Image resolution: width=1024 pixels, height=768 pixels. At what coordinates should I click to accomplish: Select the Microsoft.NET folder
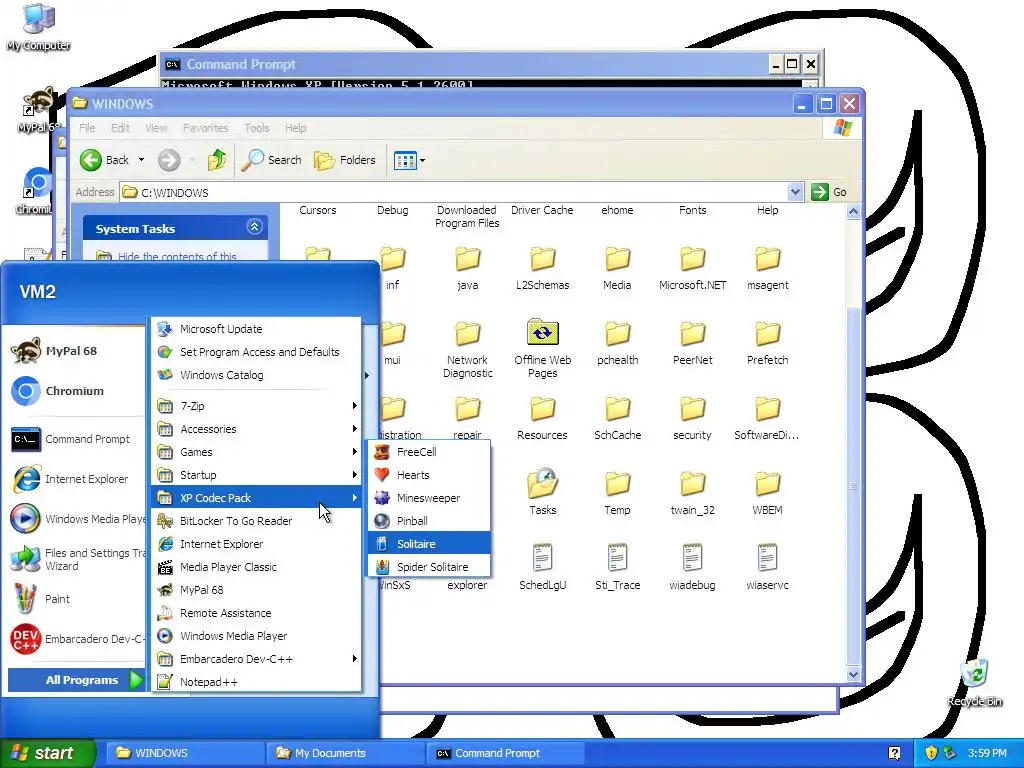tap(692, 268)
